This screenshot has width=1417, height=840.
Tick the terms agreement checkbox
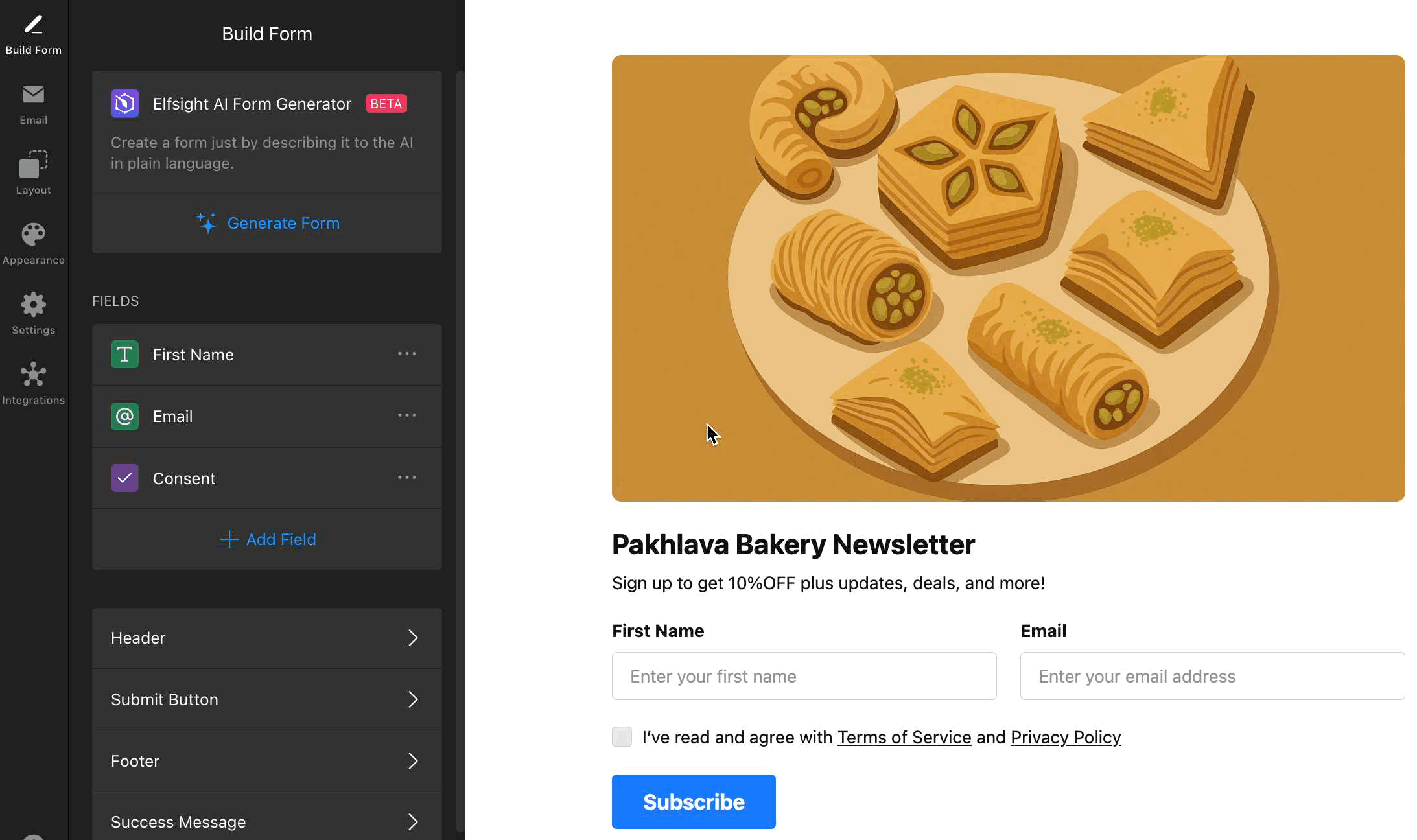click(x=622, y=737)
